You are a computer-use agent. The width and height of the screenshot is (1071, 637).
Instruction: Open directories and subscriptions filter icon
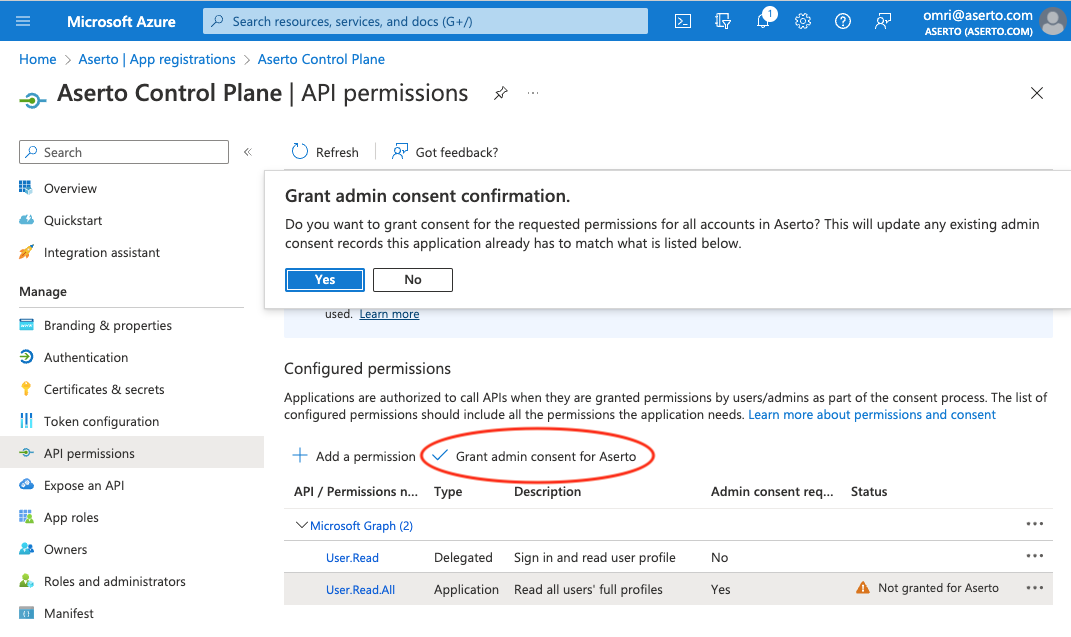coord(723,21)
